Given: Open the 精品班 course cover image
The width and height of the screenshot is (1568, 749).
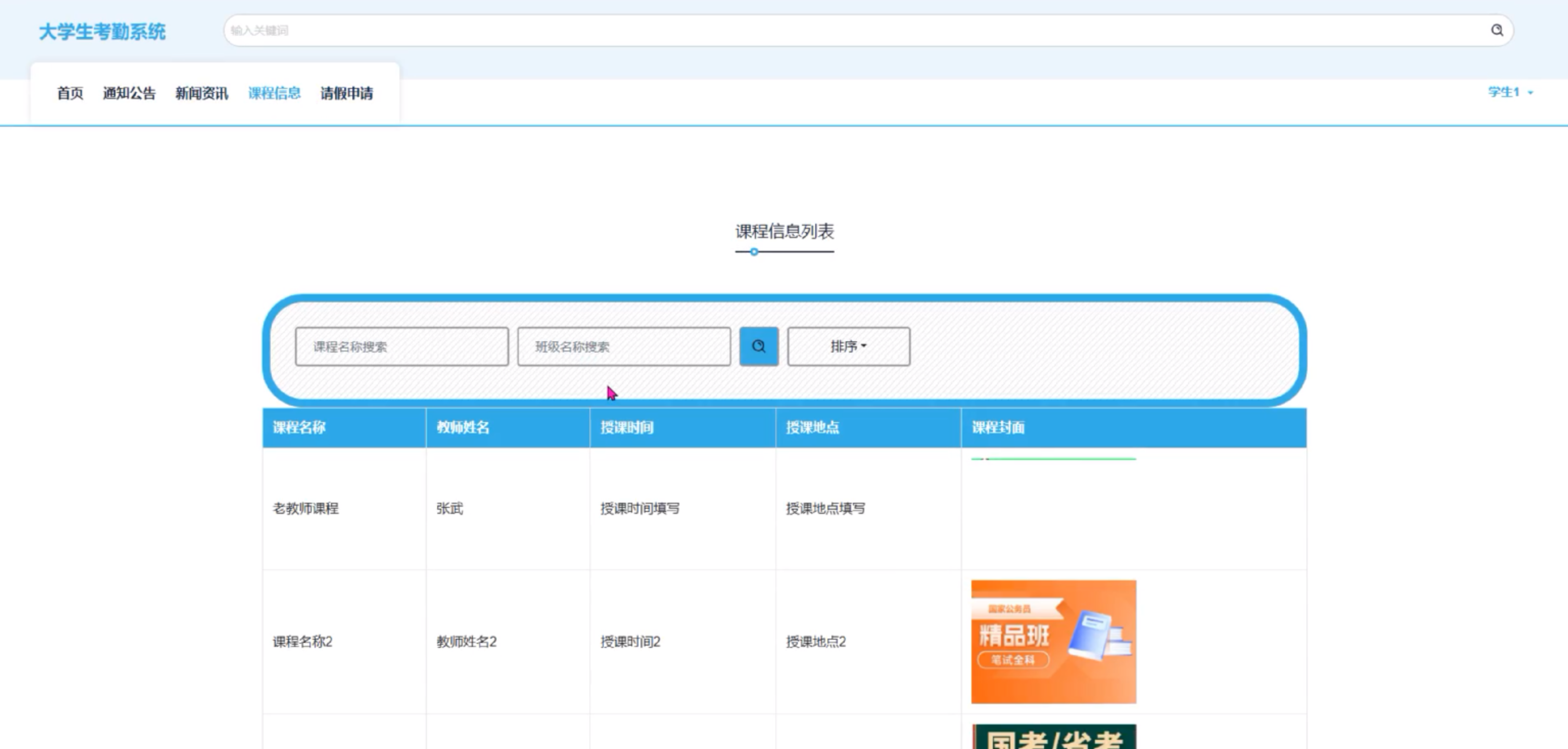Looking at the screenshot, I should (1053, 642).
